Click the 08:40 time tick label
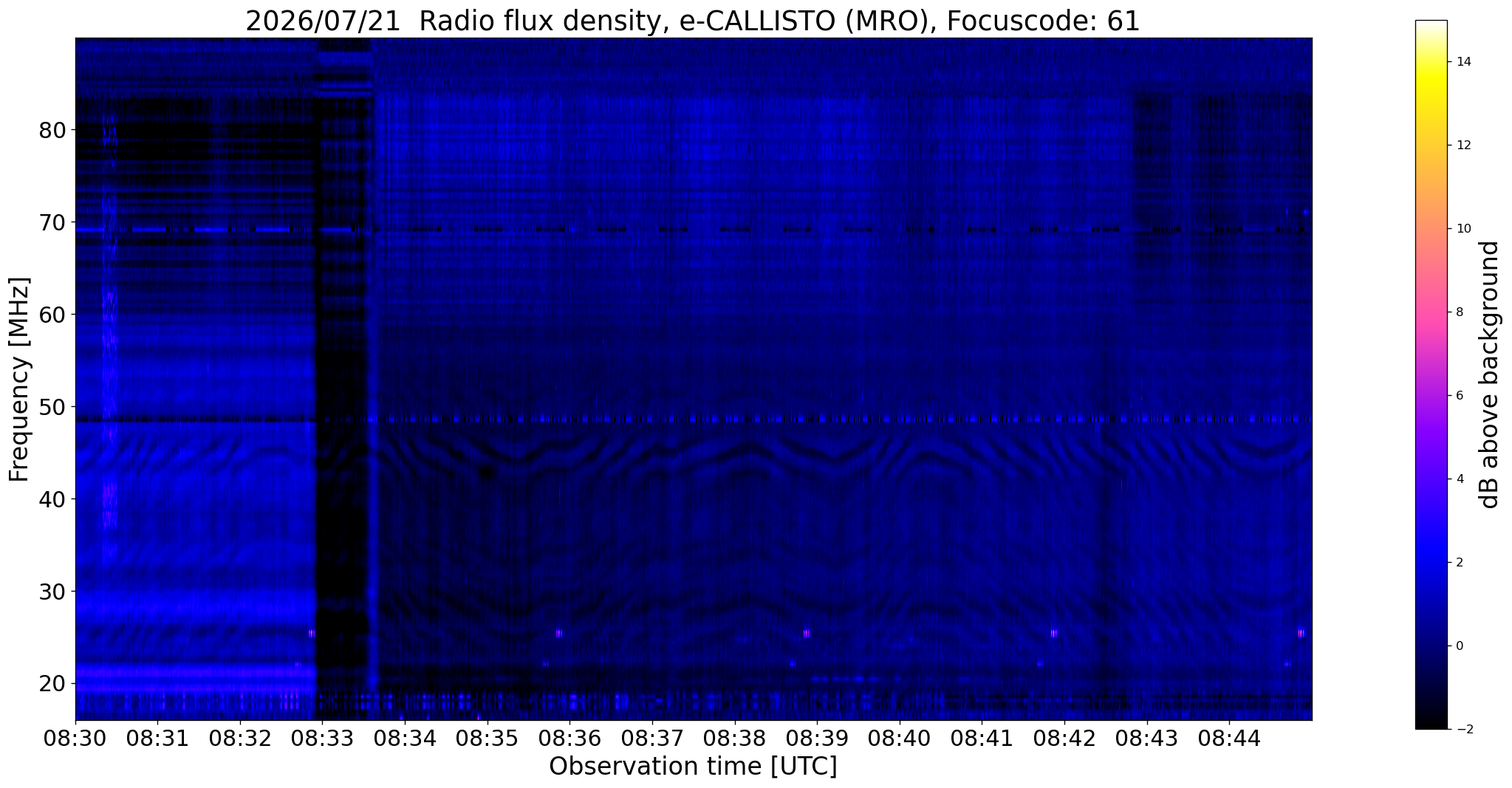This screenshot has height=788, width=1512. (900, 738)
